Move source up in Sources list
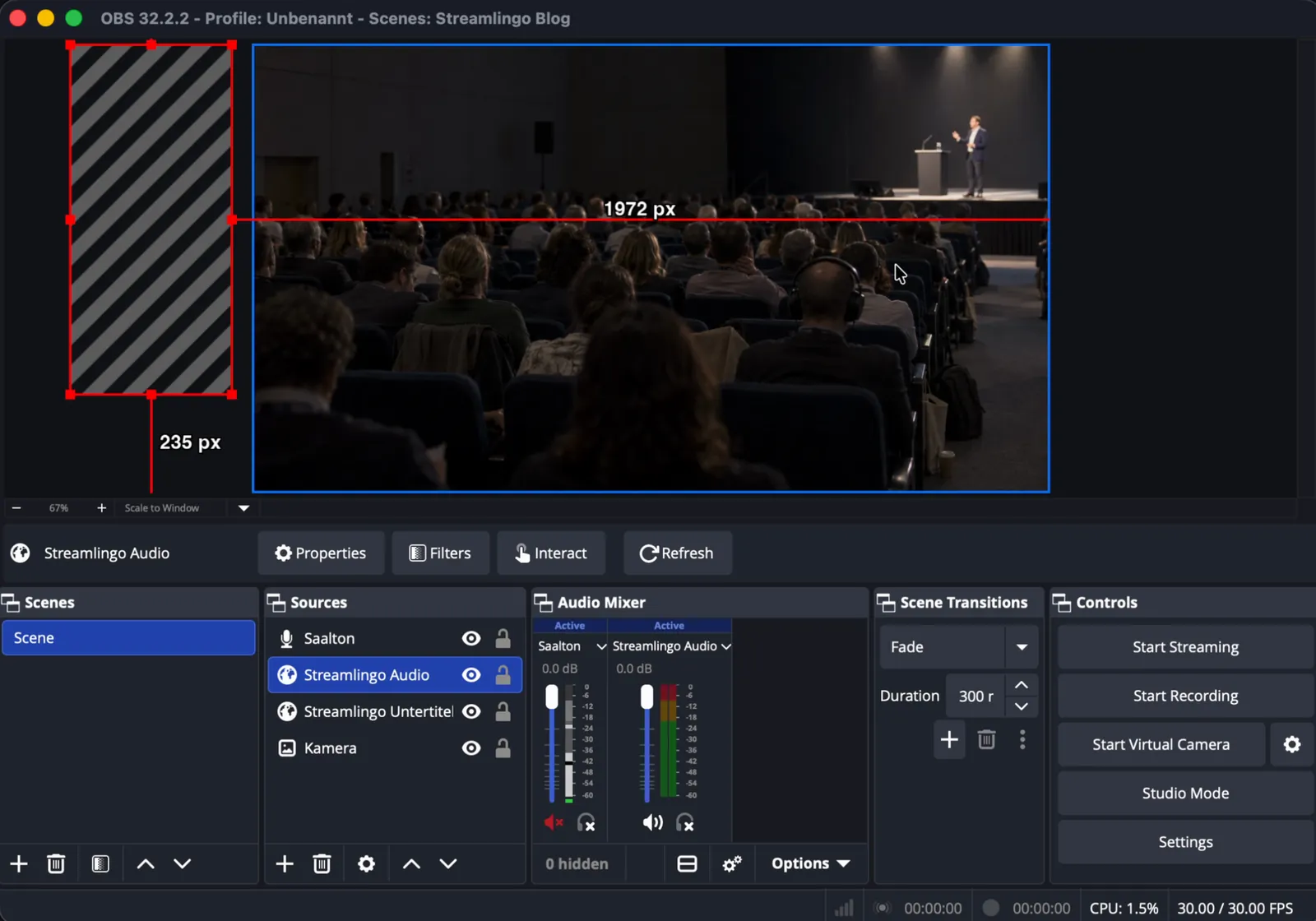 tap(411, 863)
